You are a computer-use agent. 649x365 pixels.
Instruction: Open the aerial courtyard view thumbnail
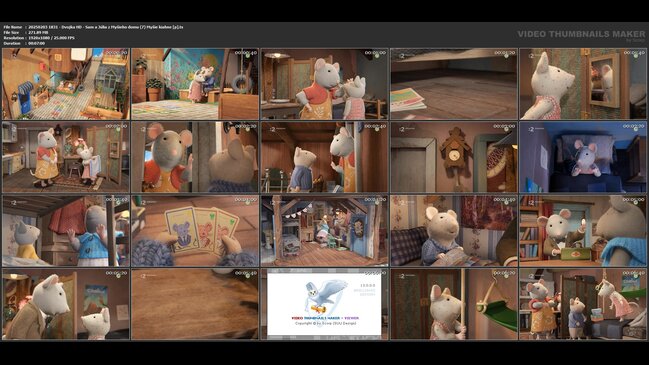66,84
